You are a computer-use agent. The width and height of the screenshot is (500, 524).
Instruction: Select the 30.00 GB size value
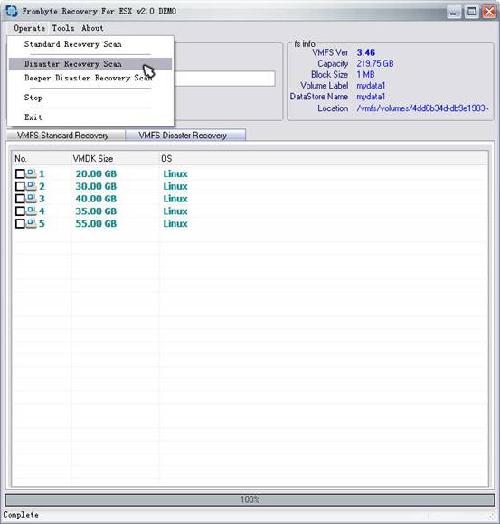pyautogui.click(x=96, y=186)
